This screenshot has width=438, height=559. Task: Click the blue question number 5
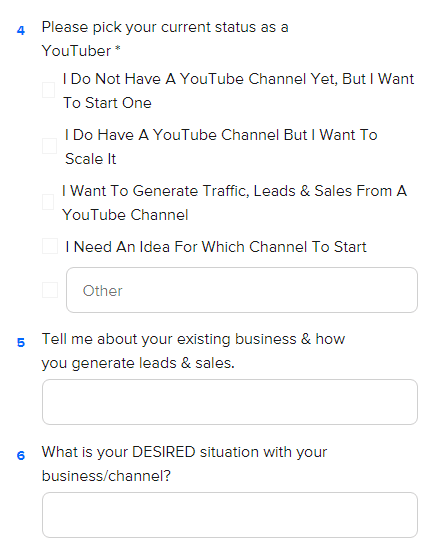coord(21,343)
